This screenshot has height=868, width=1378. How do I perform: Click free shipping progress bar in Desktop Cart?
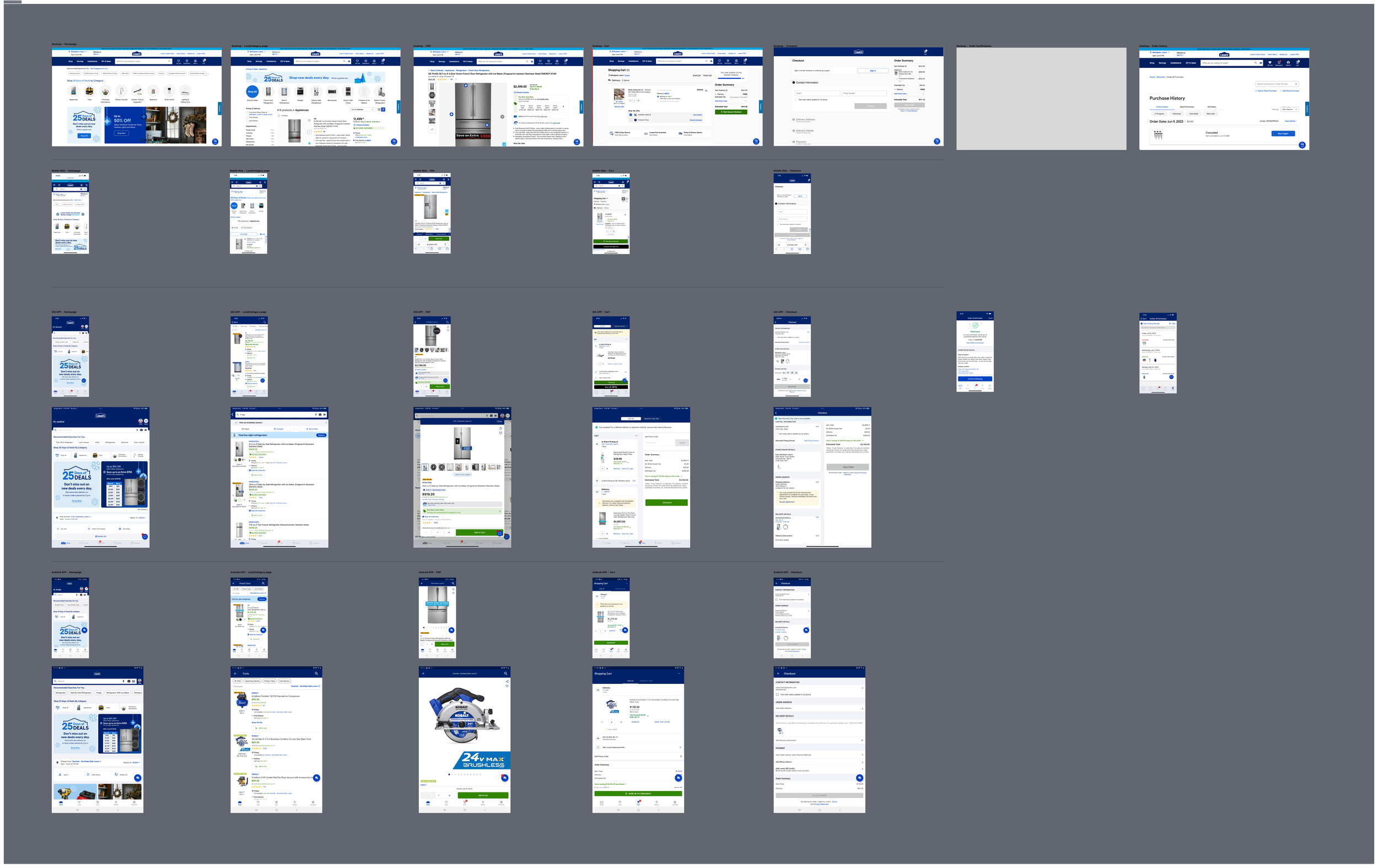(730, 78)
